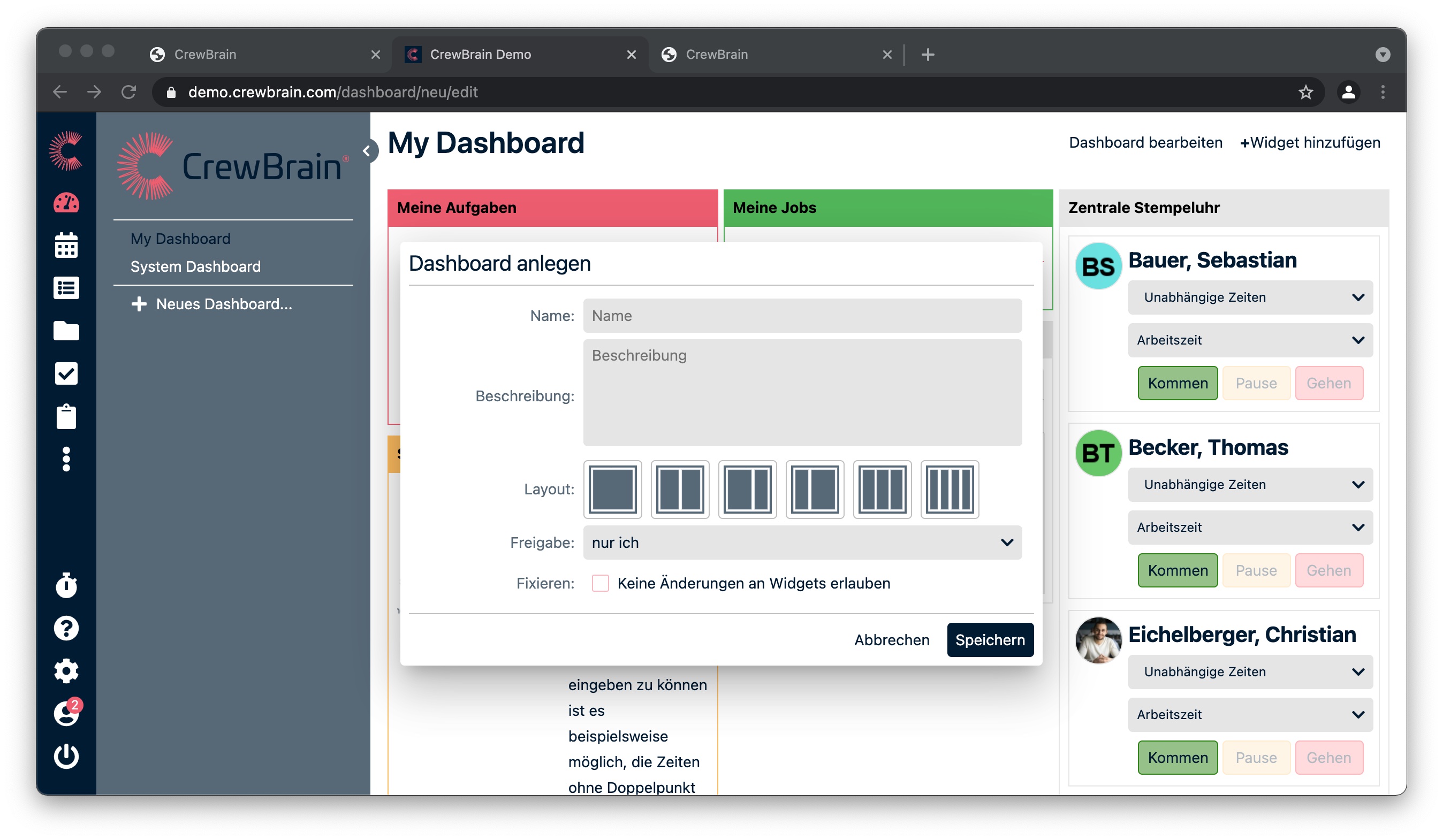Image resolution: width=1443 pixels, height=840 pixels.
Task: Select the dashboard speedometer icon in sidebar
Action: point(66,203)
